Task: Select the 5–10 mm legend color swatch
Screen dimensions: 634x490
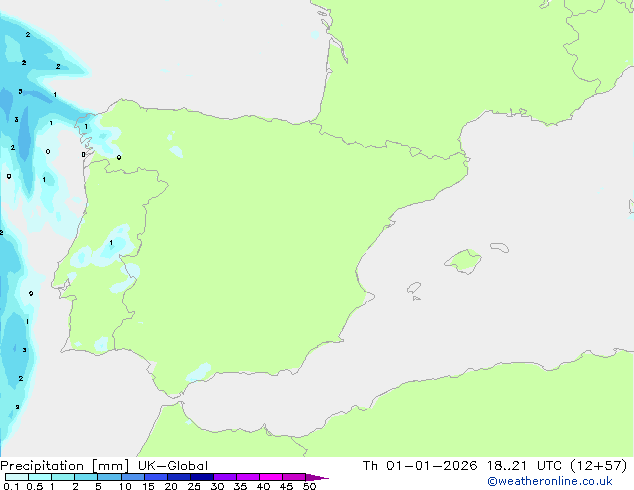Action: (x=109, y=477)
